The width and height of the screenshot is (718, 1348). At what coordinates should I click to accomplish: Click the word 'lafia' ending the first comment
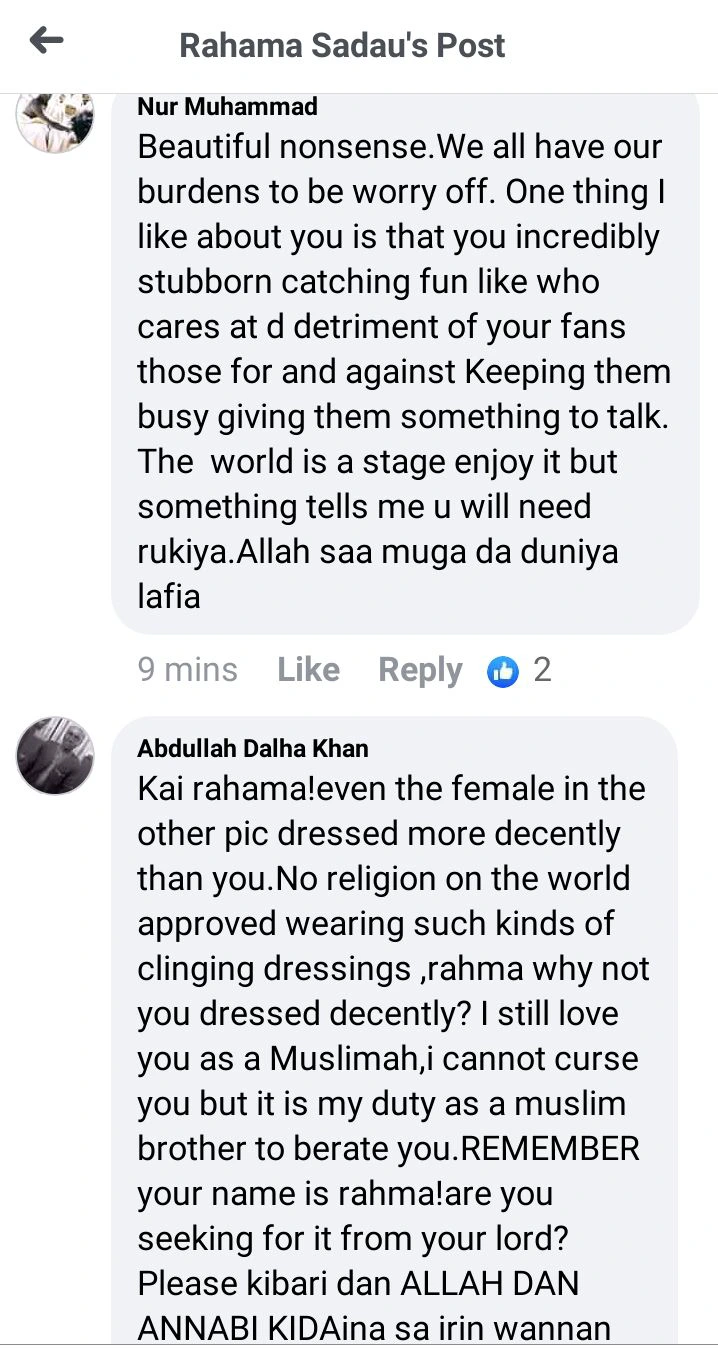pos(169,597)
